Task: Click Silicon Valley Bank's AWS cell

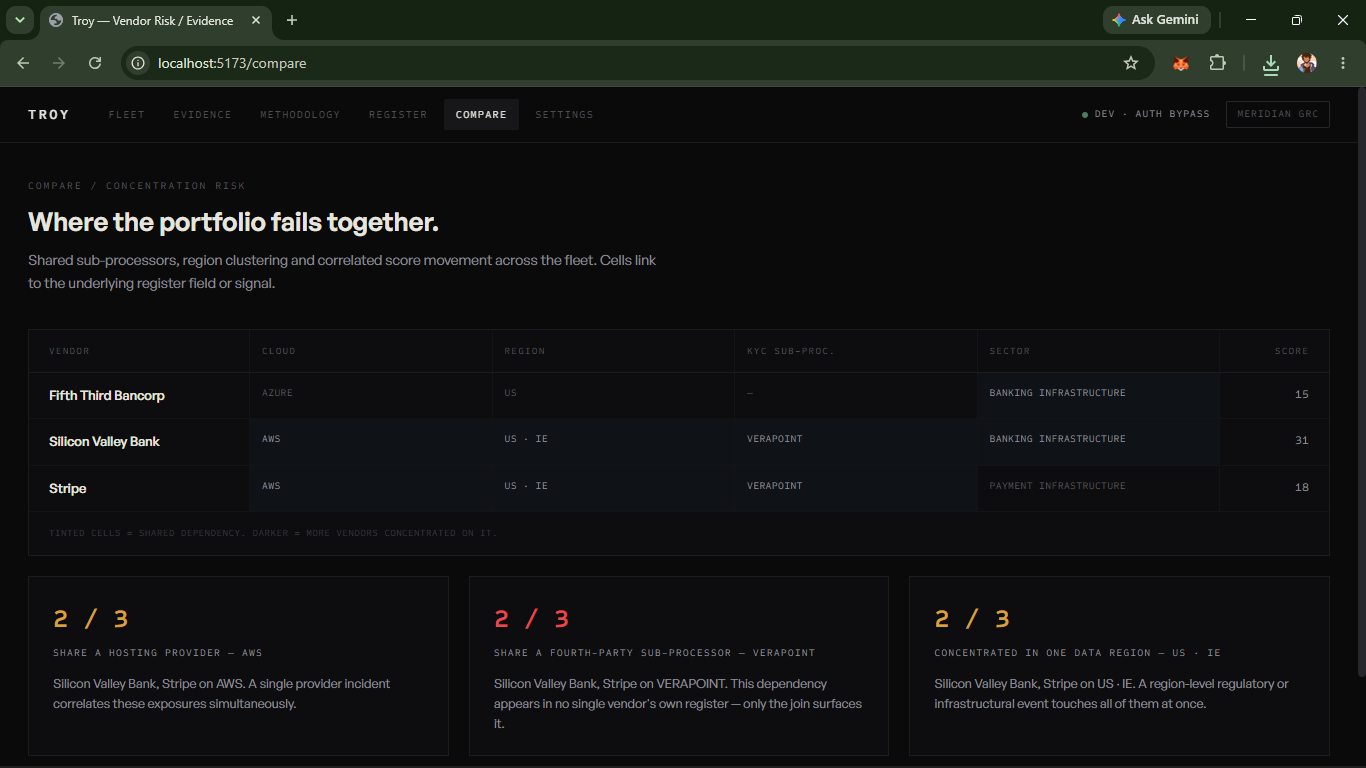Action: pos(370,441)
